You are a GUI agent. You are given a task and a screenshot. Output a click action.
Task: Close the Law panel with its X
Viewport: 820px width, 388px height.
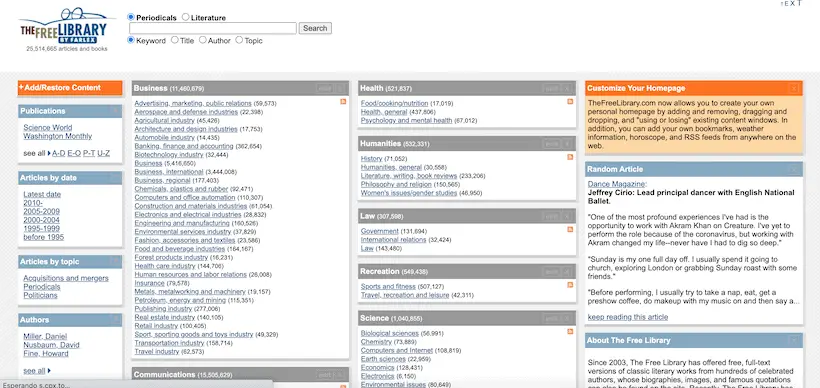tap(567, 216)
